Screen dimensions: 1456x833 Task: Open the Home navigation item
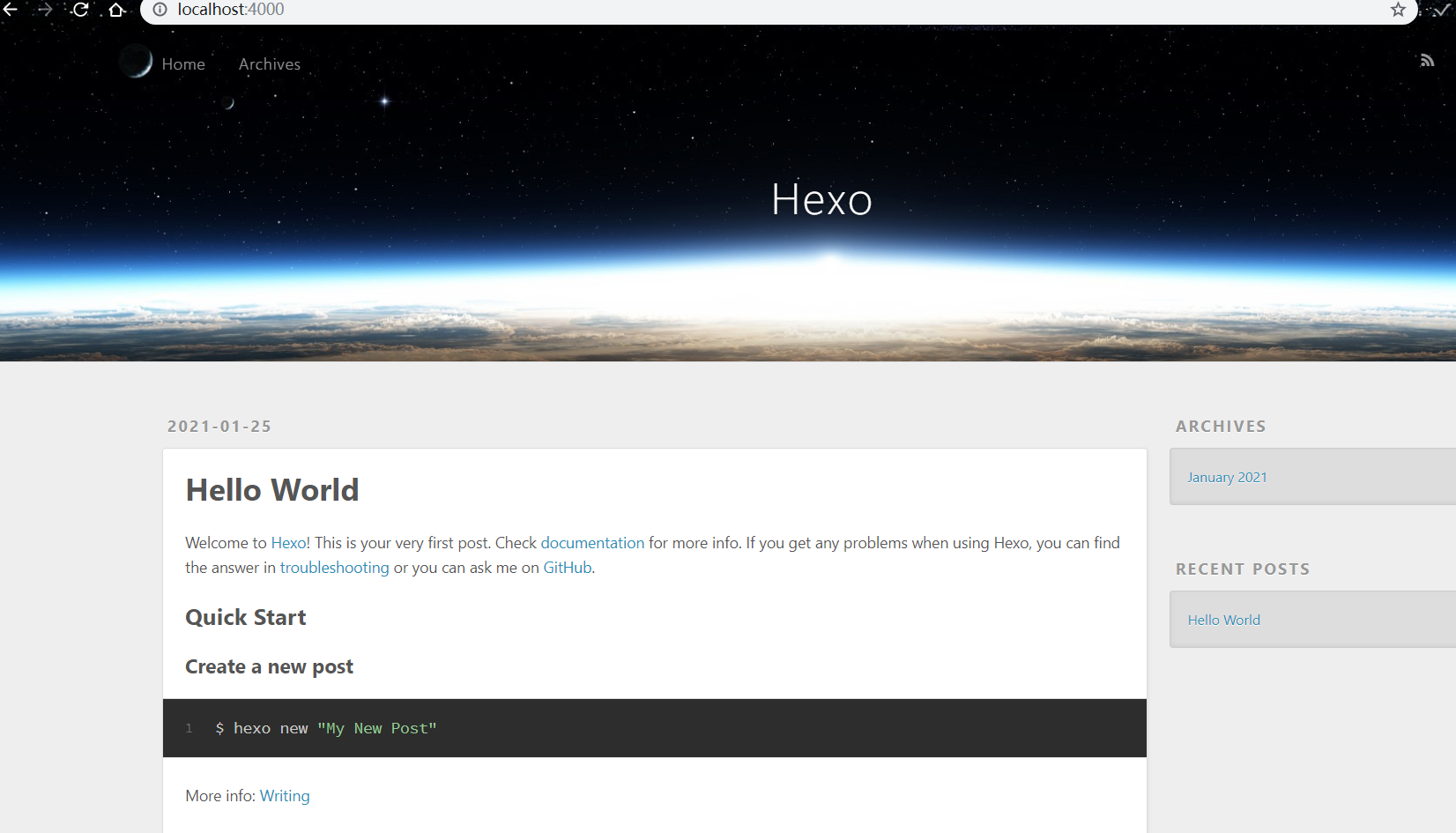coord(183,64)
